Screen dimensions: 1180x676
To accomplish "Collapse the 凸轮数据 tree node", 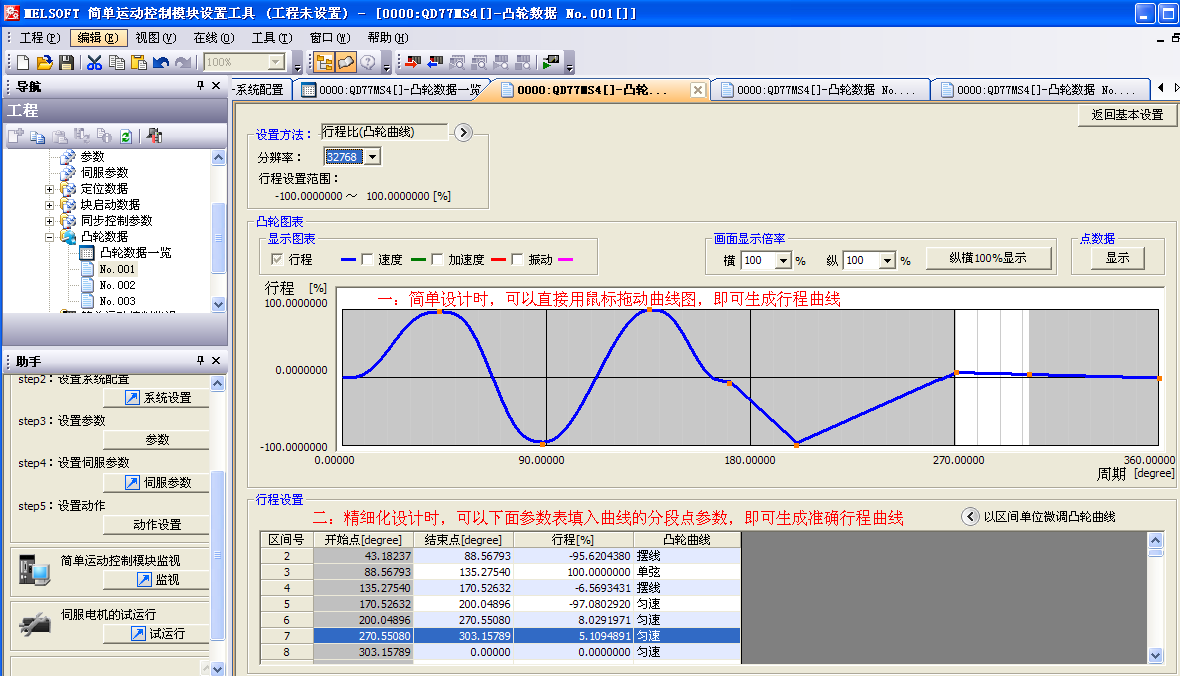I will [x=49, y=237].
